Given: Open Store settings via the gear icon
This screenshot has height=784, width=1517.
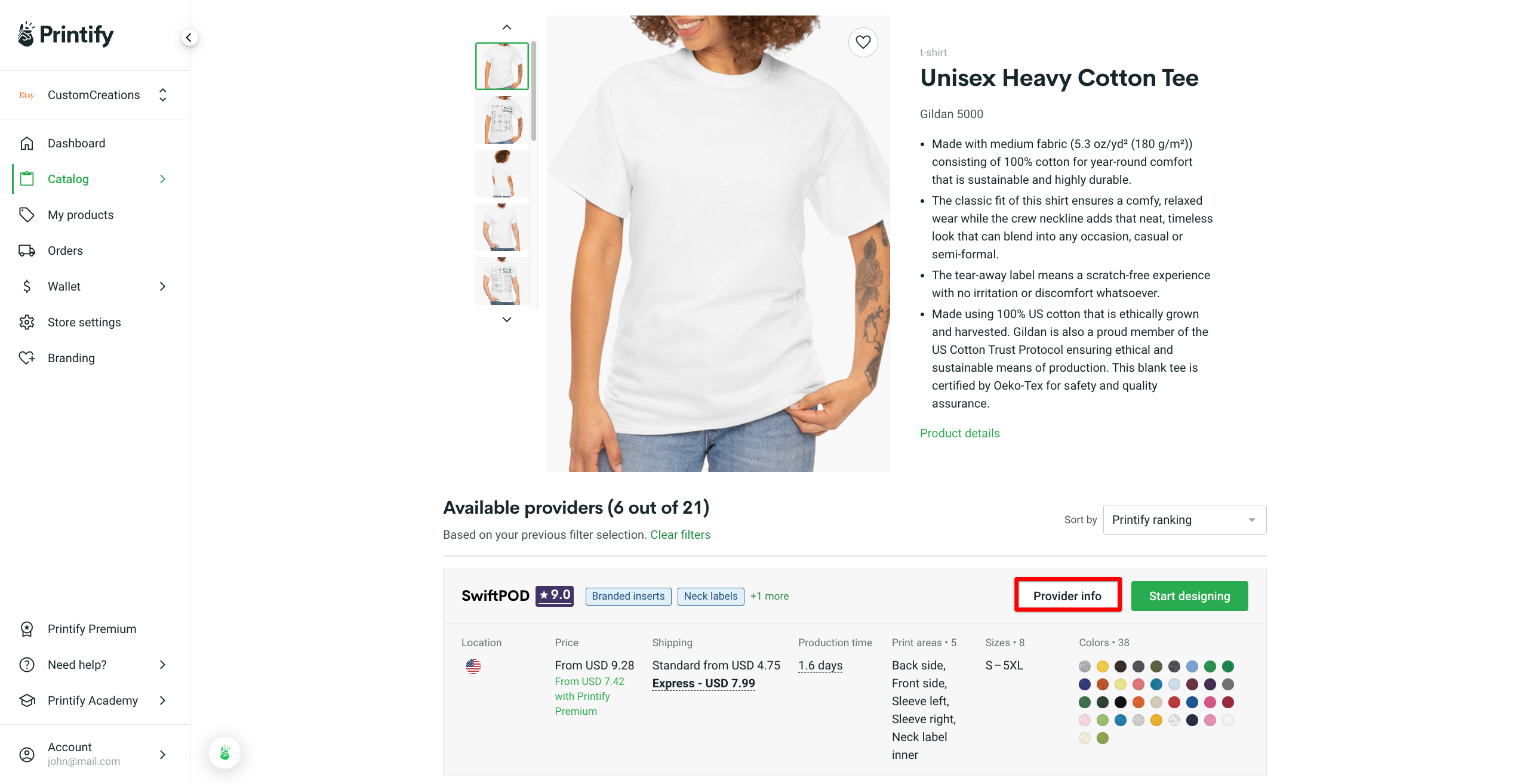Looking at the screenshot, I should [x=27, y=322].
